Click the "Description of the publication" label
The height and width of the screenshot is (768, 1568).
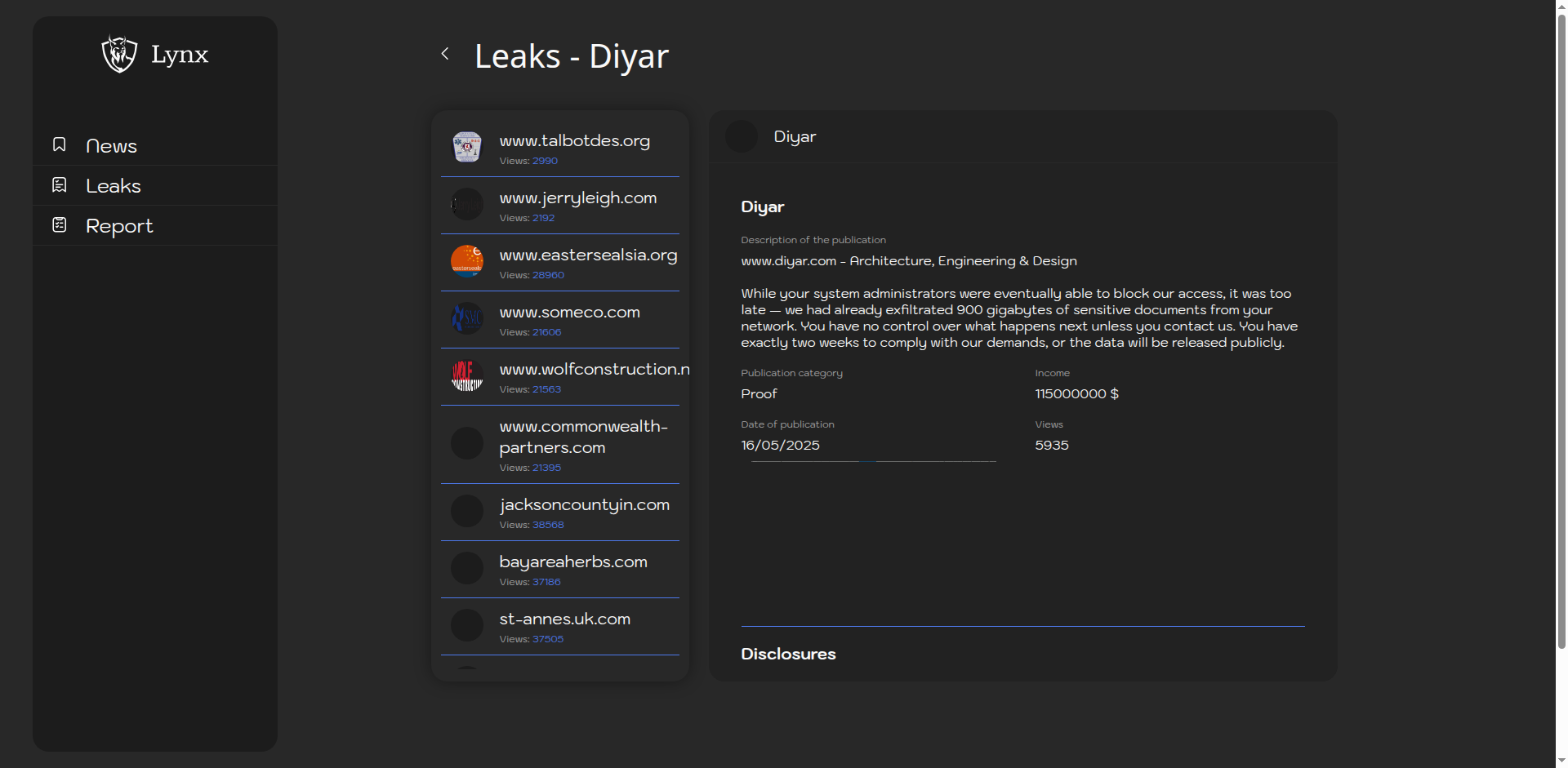[813, 240]
